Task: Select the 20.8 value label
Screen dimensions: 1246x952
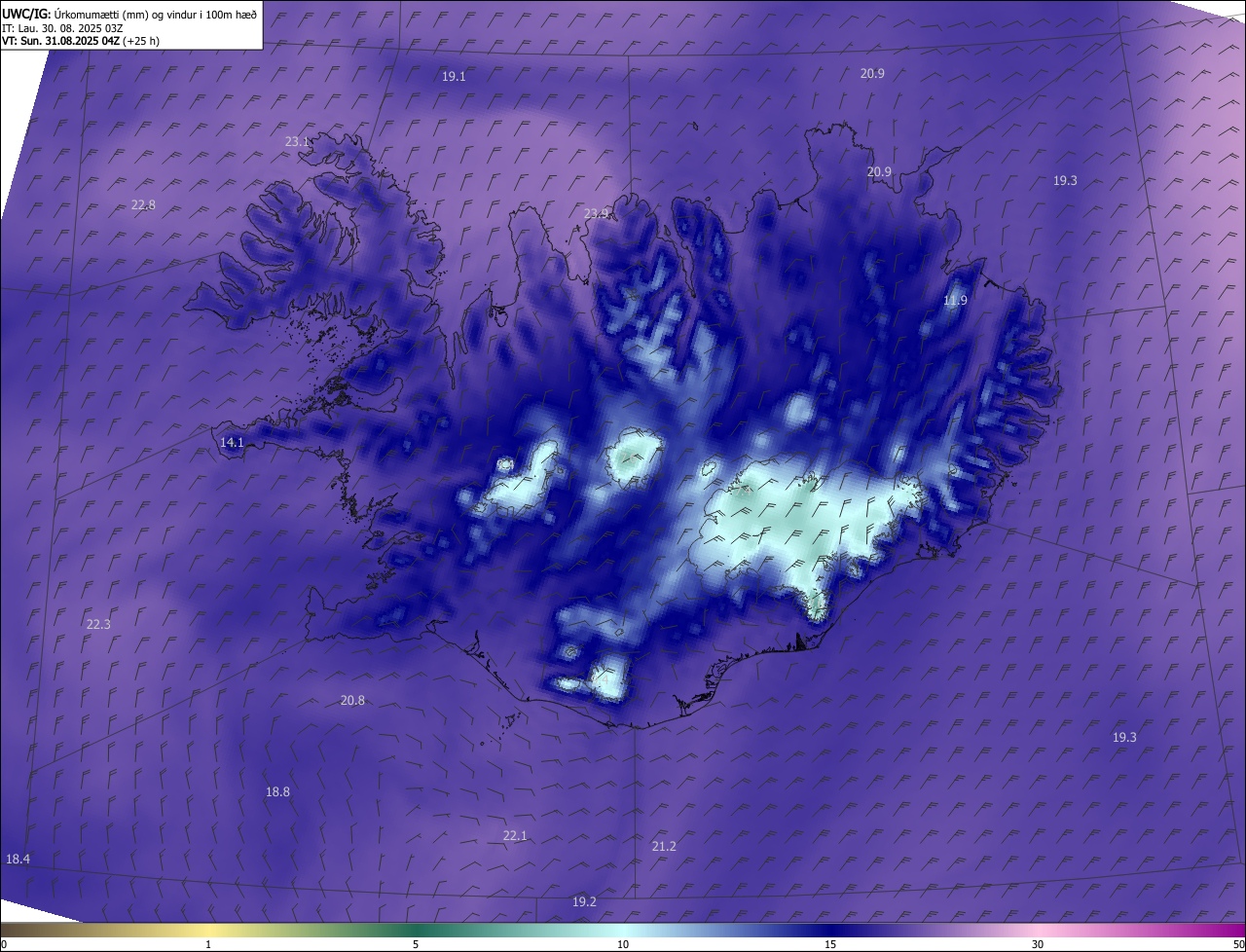Action: click(x=352, y=701)
